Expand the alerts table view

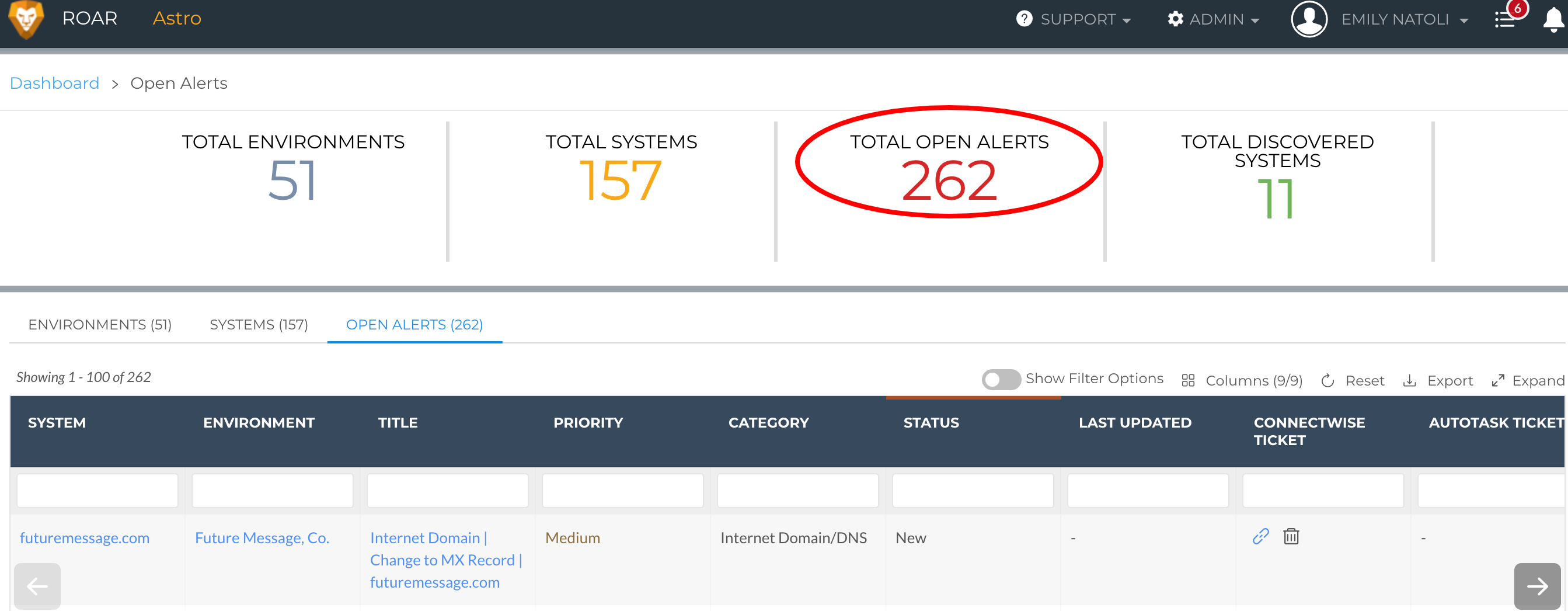coord(1527,380)
